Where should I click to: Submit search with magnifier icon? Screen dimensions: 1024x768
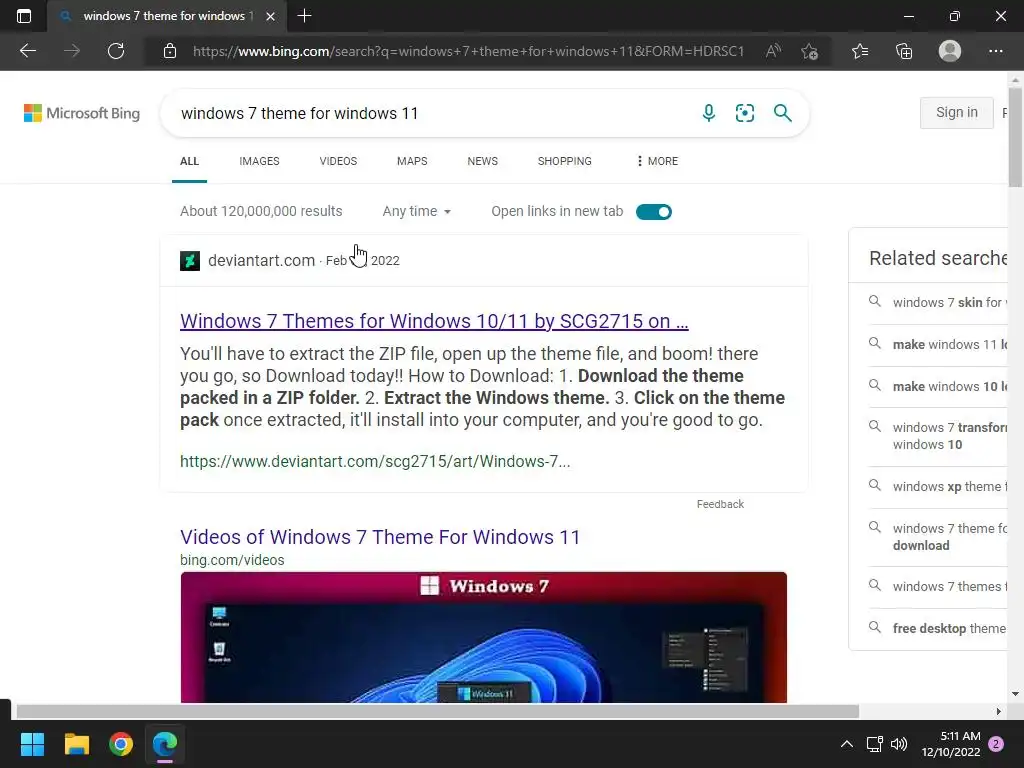click(782, 113)
